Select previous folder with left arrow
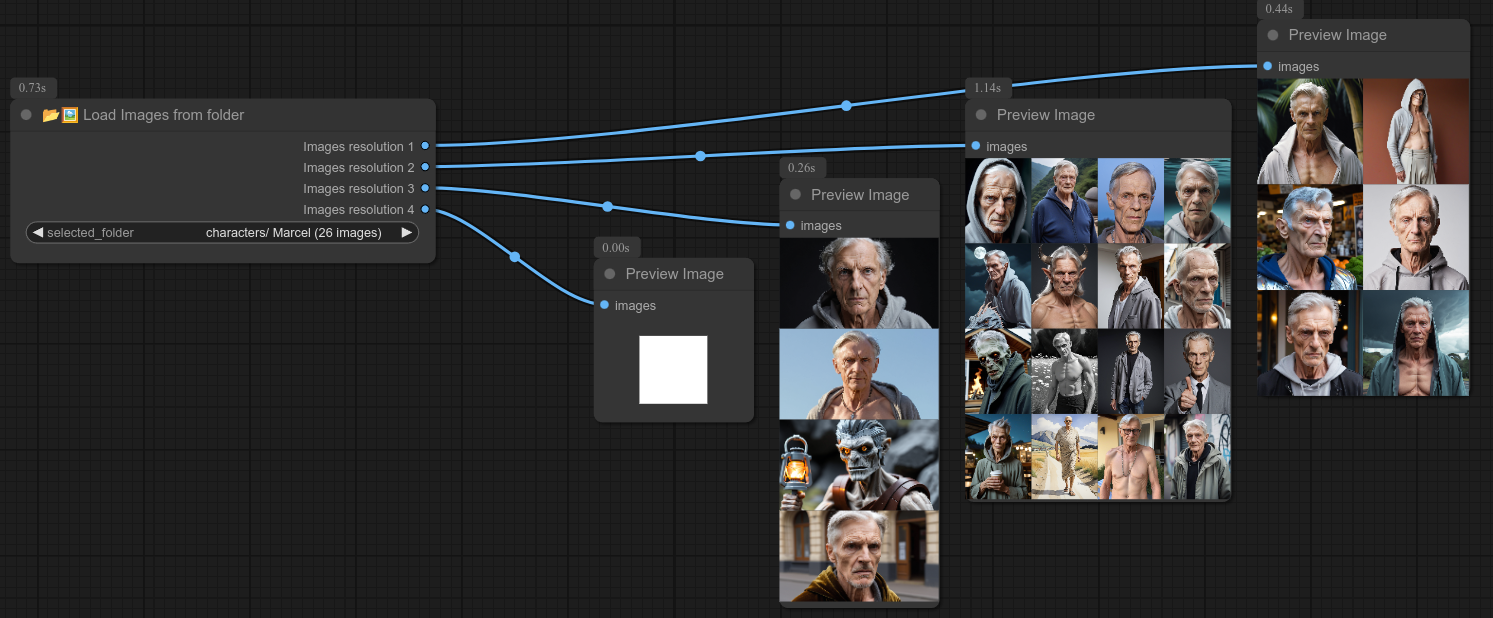 [38, 233]
